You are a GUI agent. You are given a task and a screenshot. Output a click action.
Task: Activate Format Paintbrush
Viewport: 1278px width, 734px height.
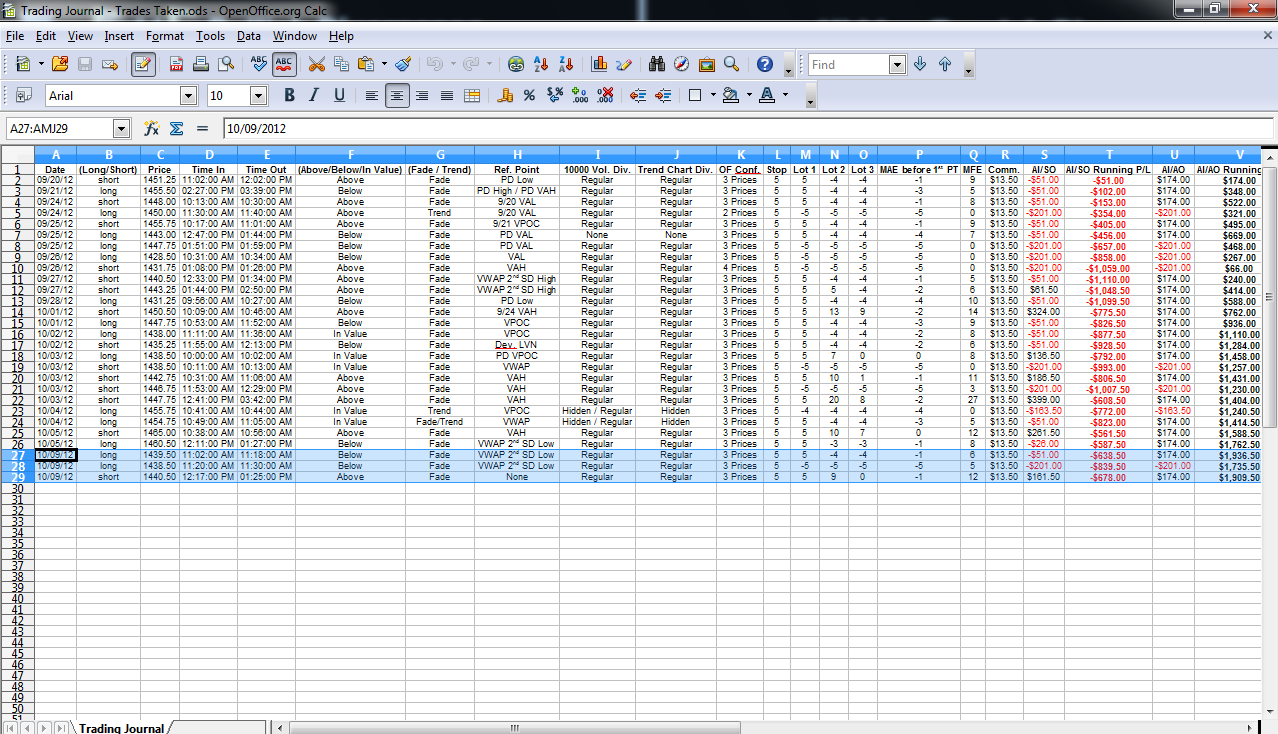[403, 64]
